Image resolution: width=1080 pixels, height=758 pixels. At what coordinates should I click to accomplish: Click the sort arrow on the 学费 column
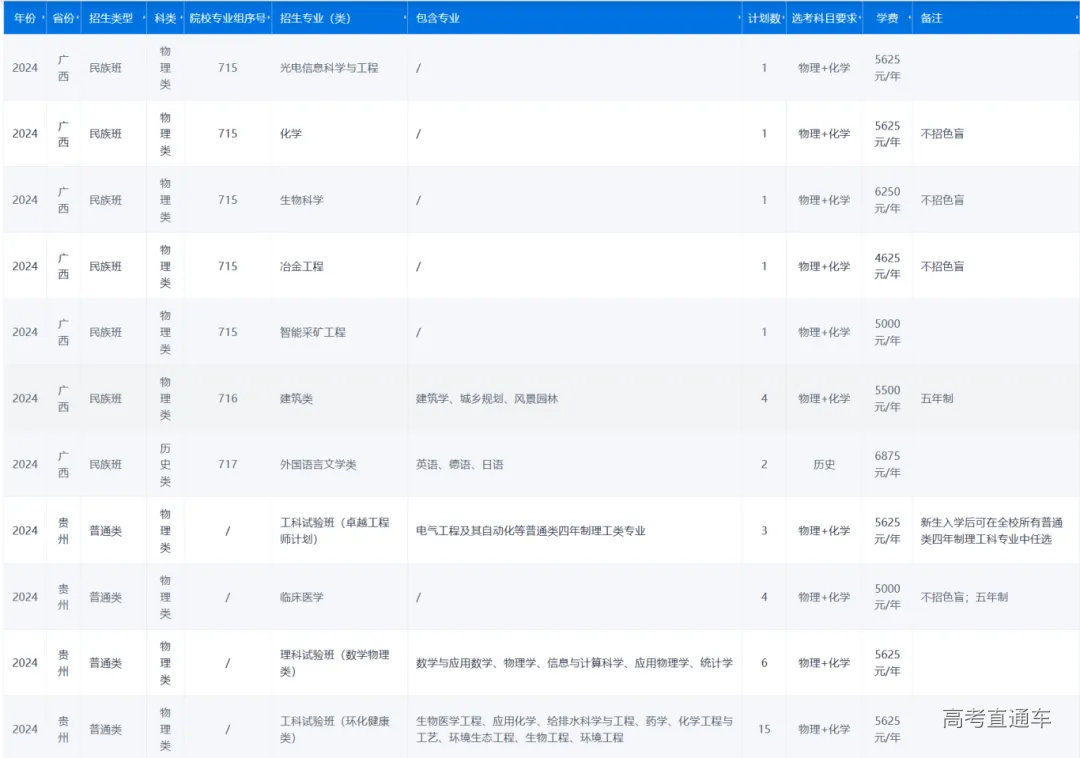[910, 17]
